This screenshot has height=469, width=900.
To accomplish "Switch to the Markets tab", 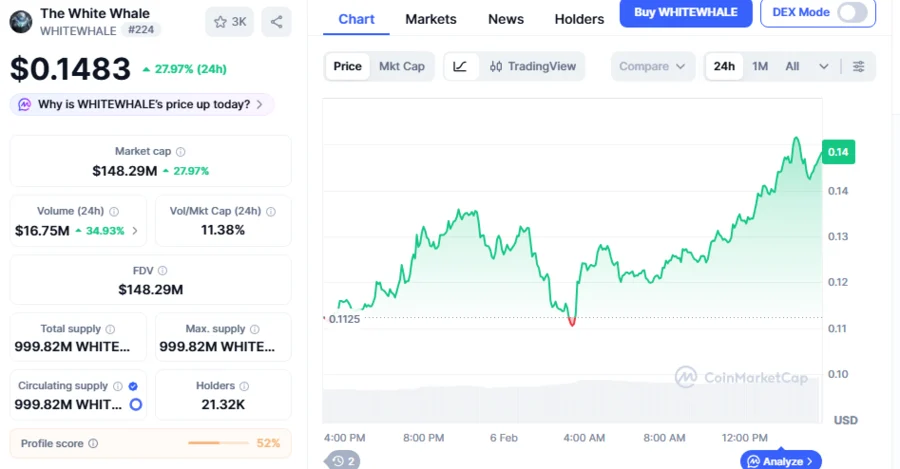I will pos(431,19).
